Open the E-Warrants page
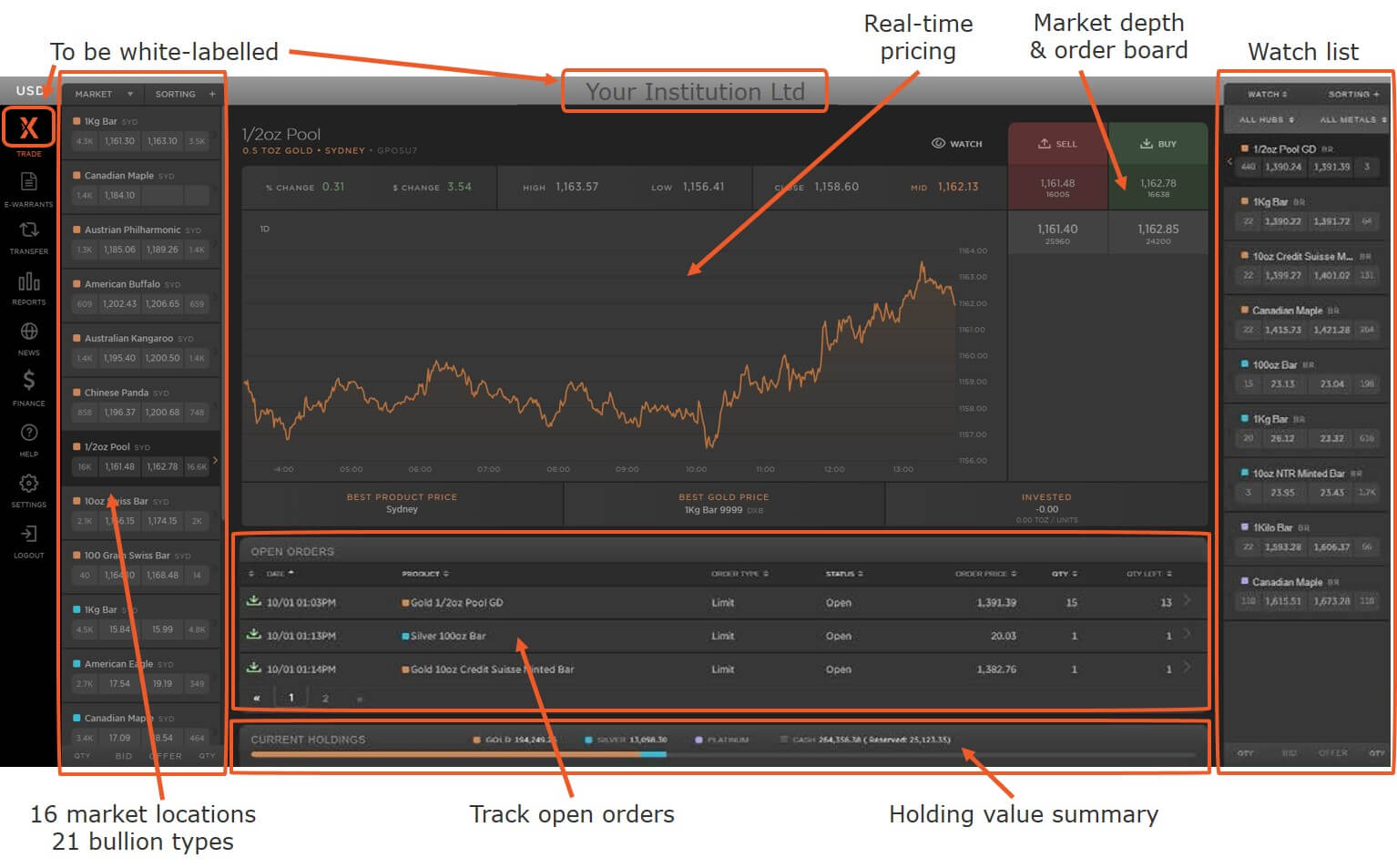The width and height of the screenshot is (1397, 868). [x=29, y=189]
